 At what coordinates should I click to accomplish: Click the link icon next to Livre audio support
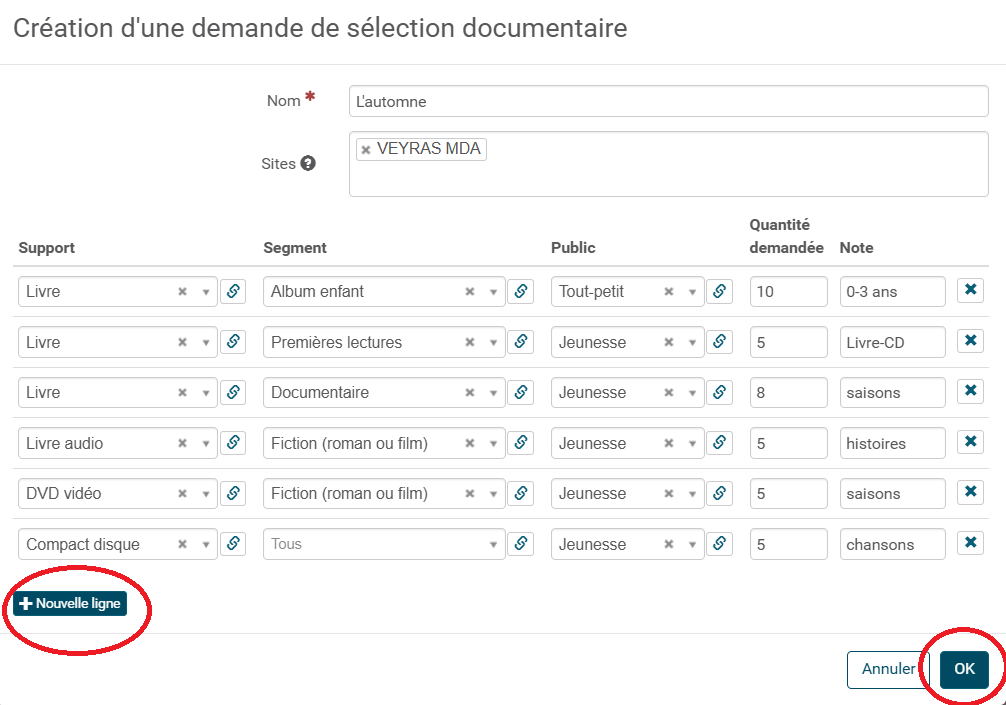[x=233, y=442]
